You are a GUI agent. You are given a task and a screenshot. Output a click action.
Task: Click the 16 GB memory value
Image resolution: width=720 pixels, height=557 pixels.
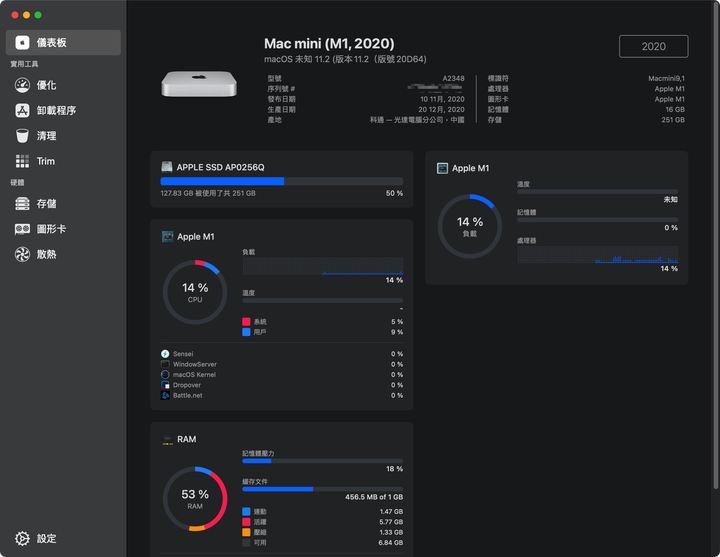675,109
